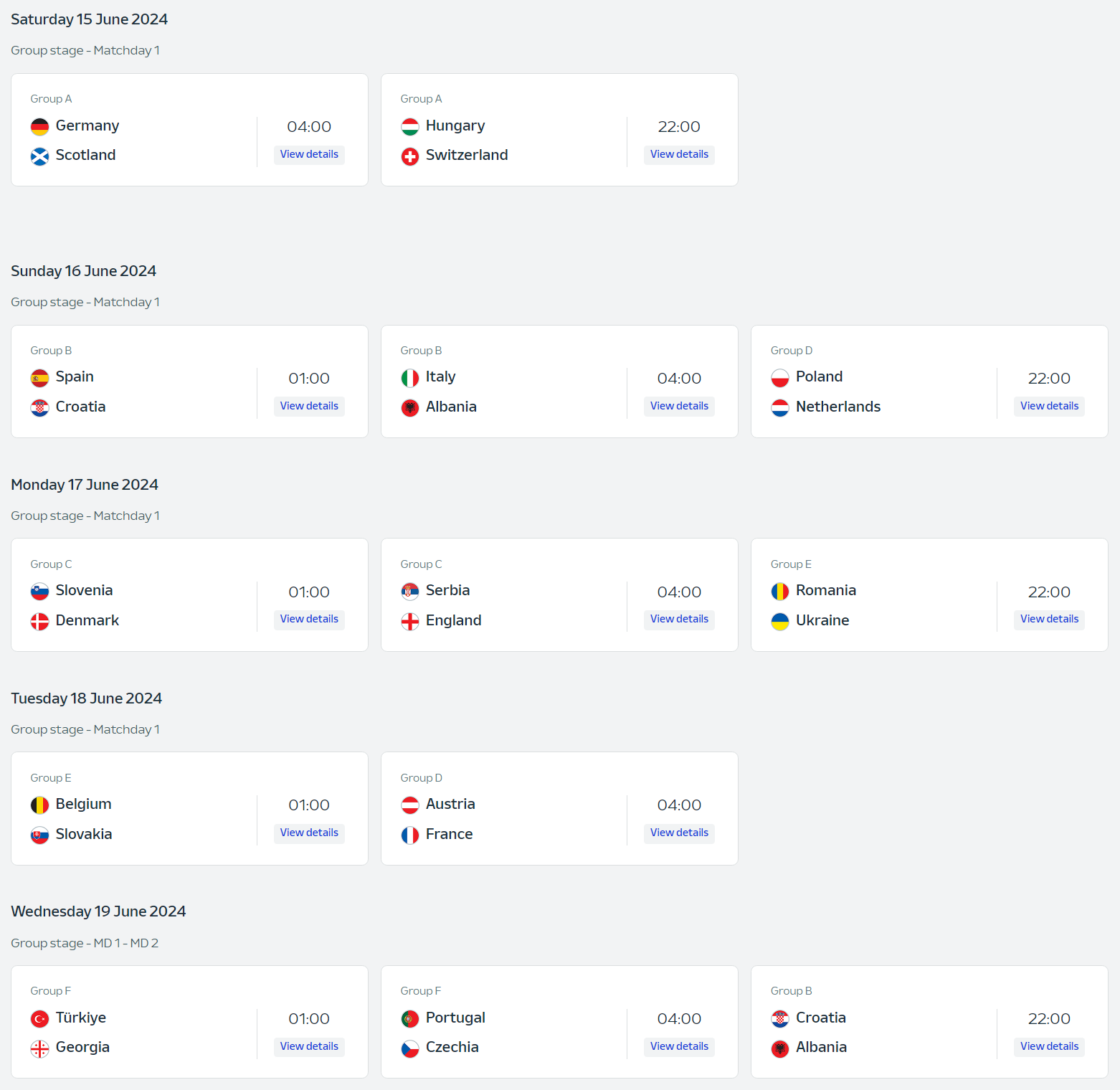The width and height of the screenshot is (1120, 1090).
Task: Select the England flag icon
Action: click(410, 622)
